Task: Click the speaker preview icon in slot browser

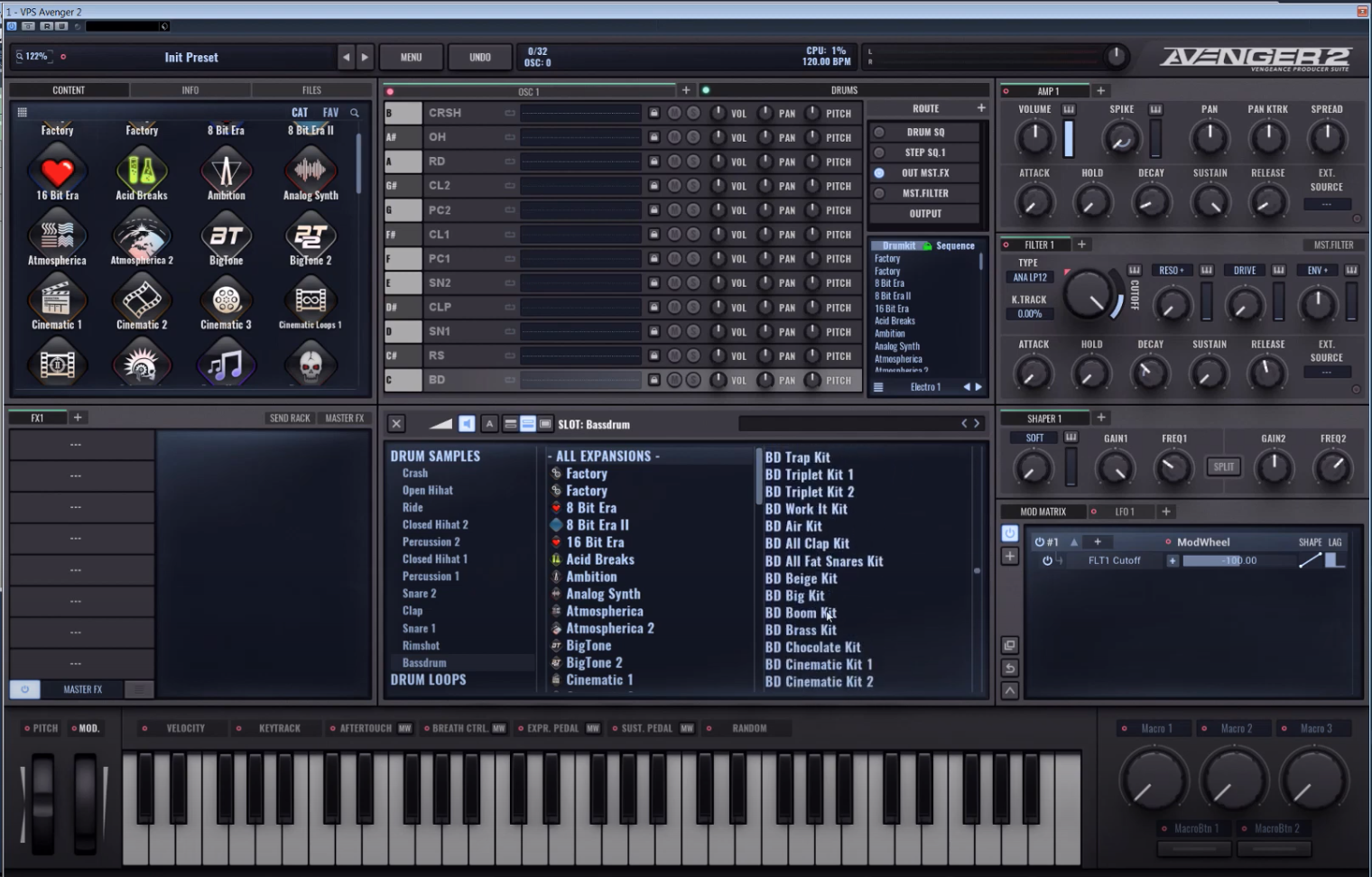Action: pyautogui.click(x=467, y=423)
